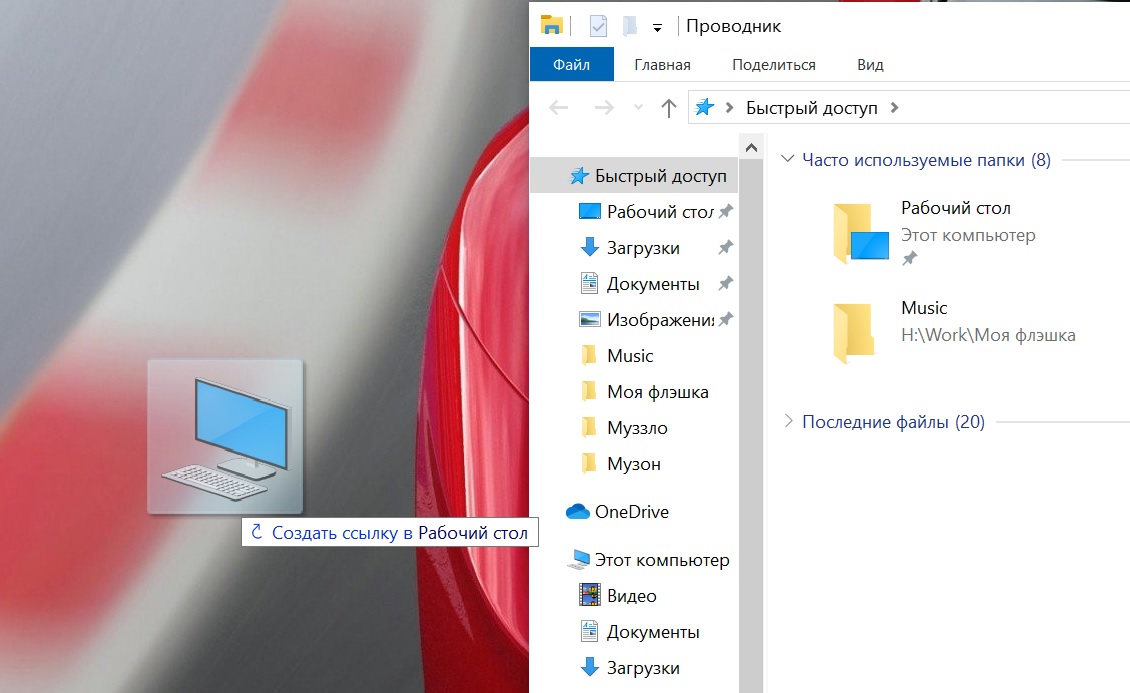The image size is (1130, 693).
Task: Expand chevron before Быстрый доступ in address bar
Action: click(729, 108)
